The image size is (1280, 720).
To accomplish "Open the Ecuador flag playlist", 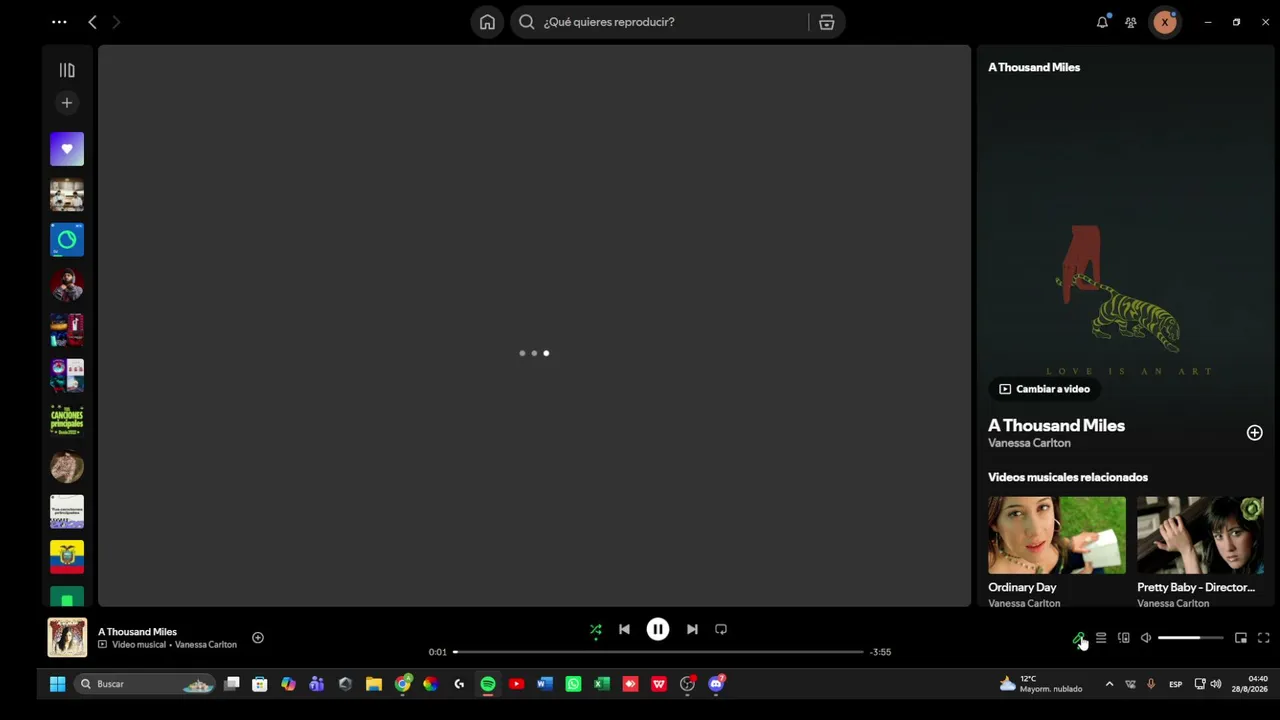I will 67,557.
